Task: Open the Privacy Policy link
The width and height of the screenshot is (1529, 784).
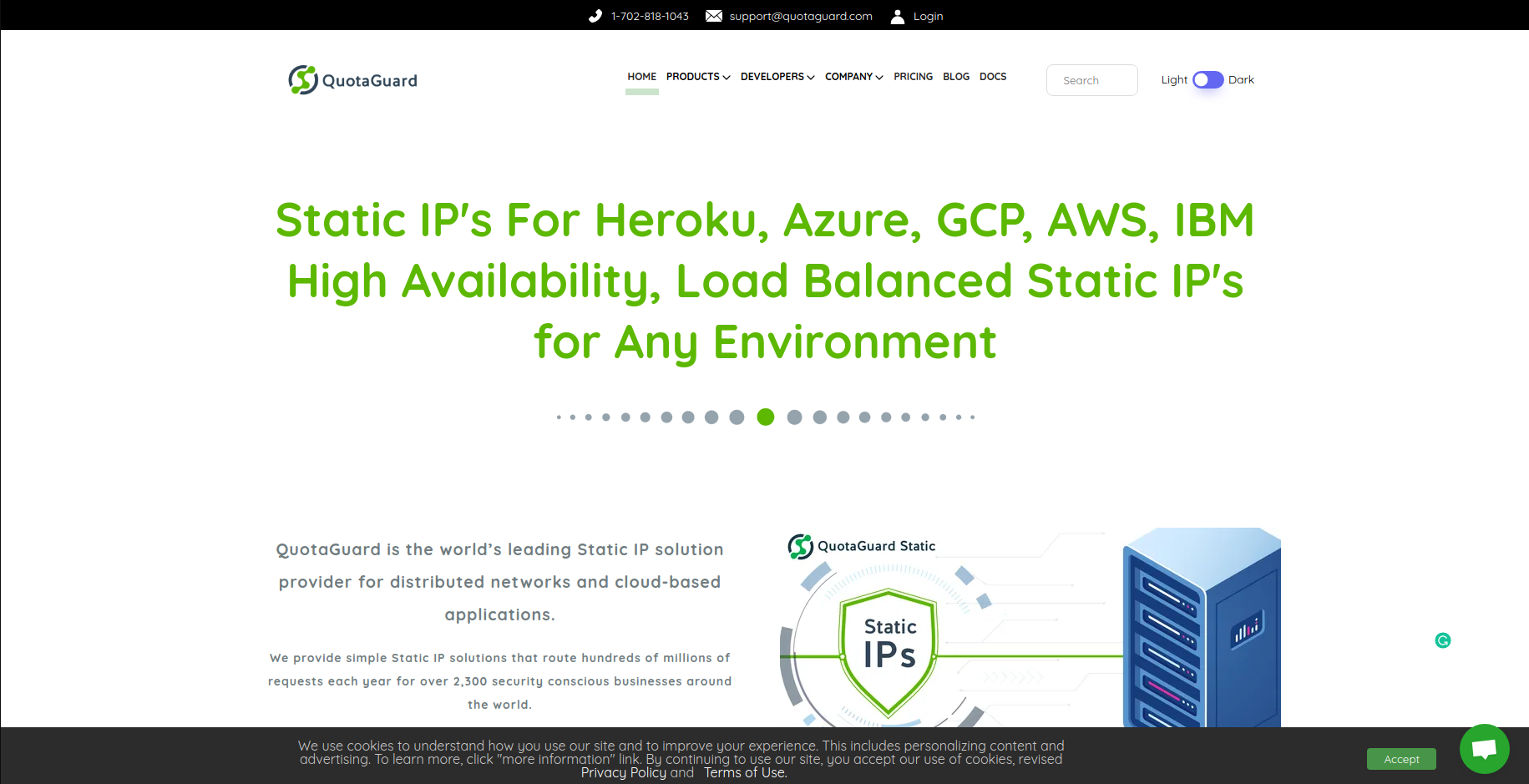Action: [623, 773]
